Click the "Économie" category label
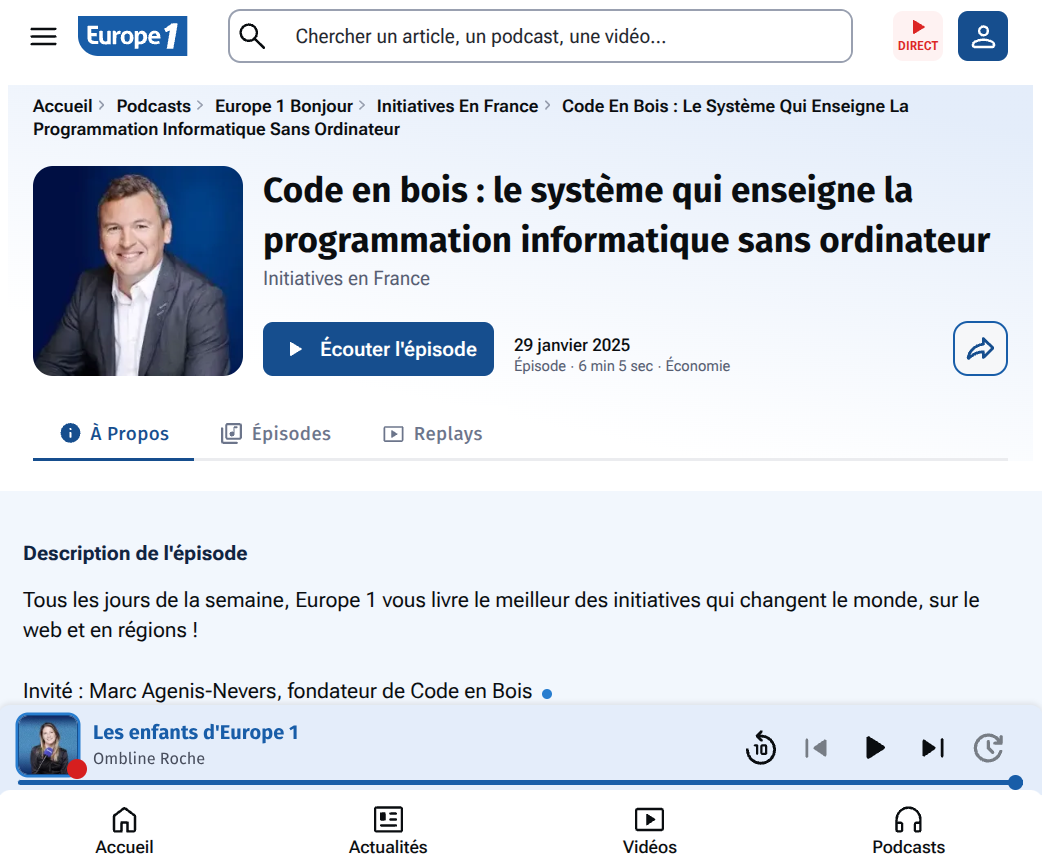This screenshot has height=866, width=1042. (698, 366)
